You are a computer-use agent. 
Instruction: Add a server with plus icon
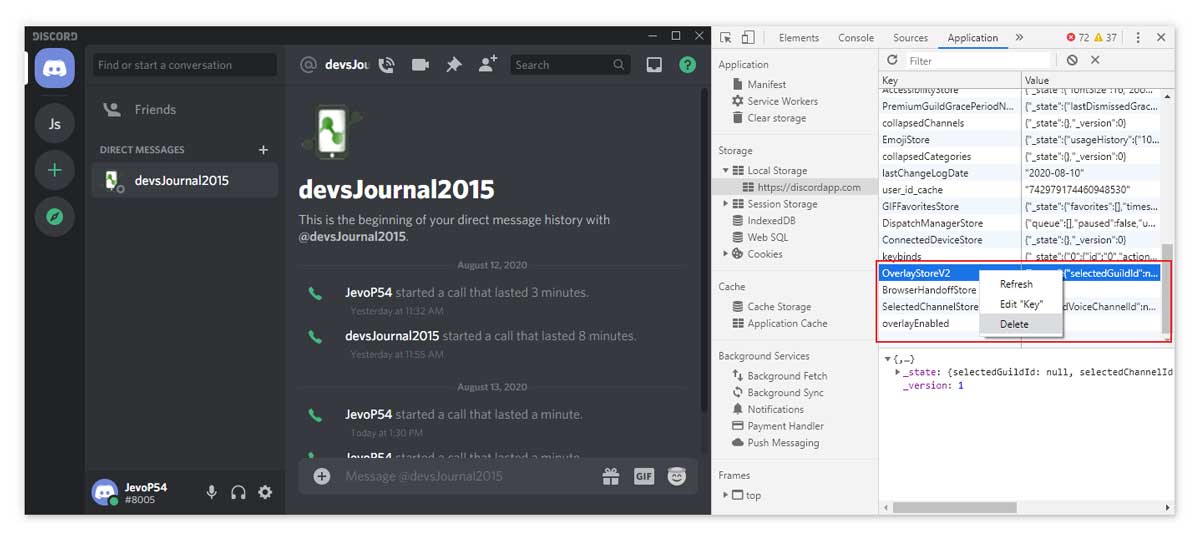(54, 170)
